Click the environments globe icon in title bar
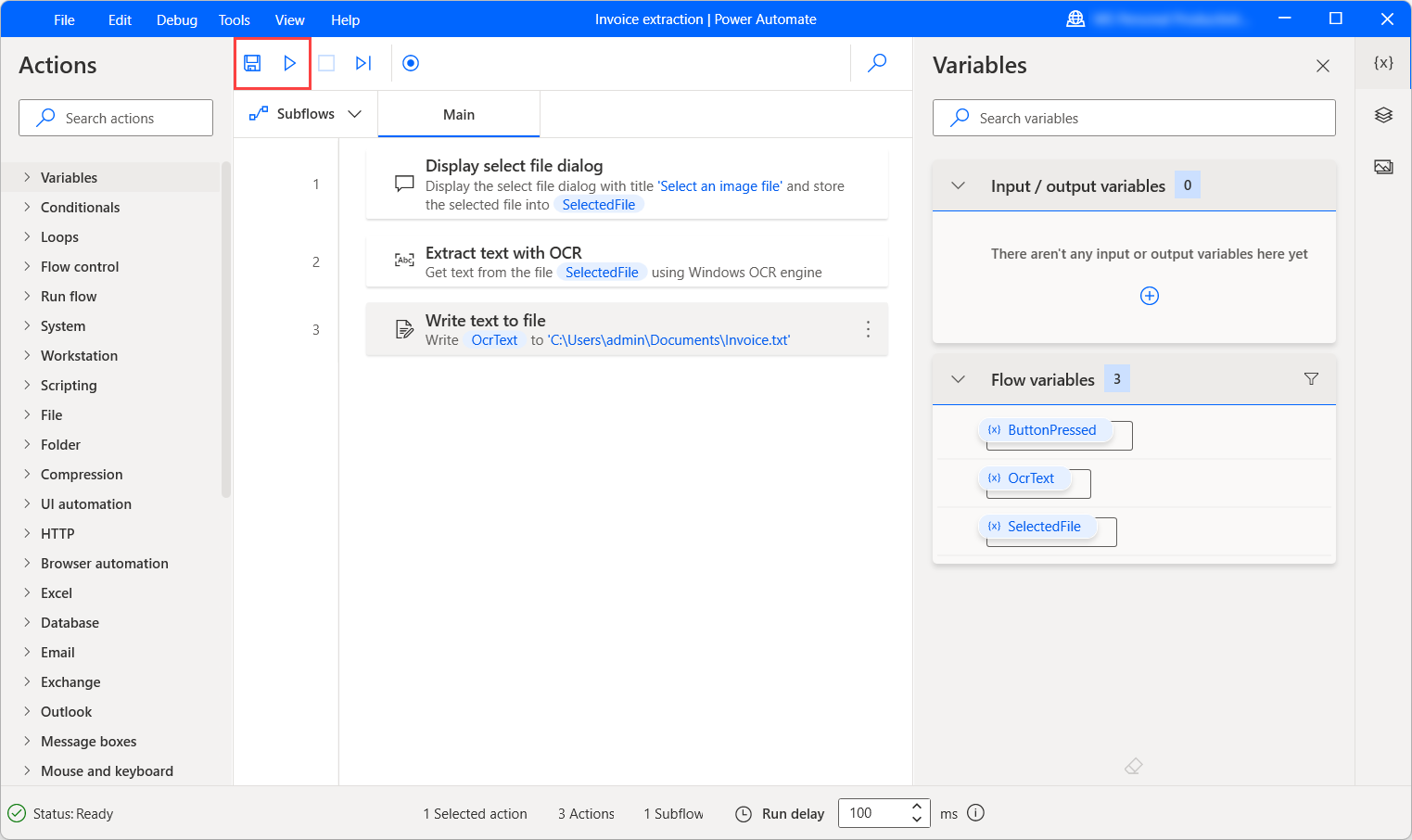Screen dimensions: 1412x840 [1075, 19]
